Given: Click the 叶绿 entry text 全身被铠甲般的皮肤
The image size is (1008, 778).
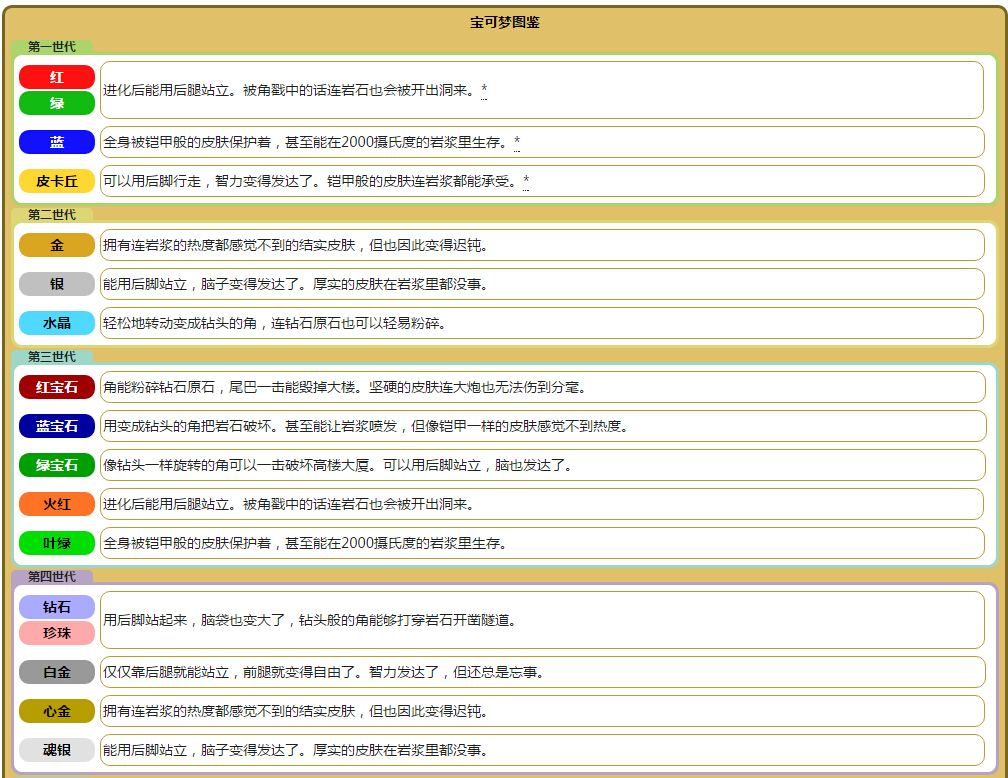Looking at the screenshot, I should pos(306,543).
